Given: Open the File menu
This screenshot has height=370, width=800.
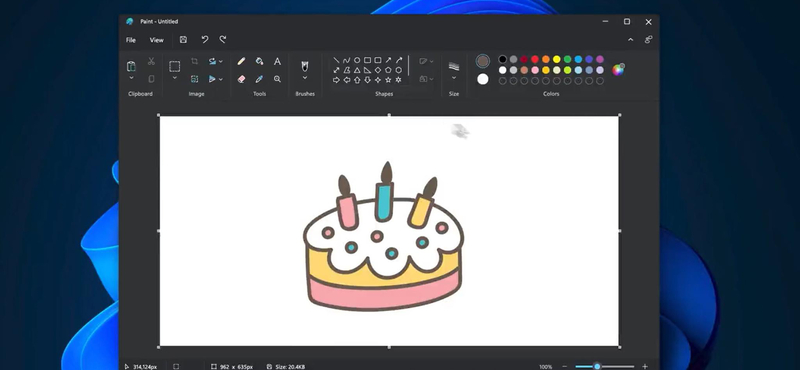Looking at the screenshot, I should (131, 40).
